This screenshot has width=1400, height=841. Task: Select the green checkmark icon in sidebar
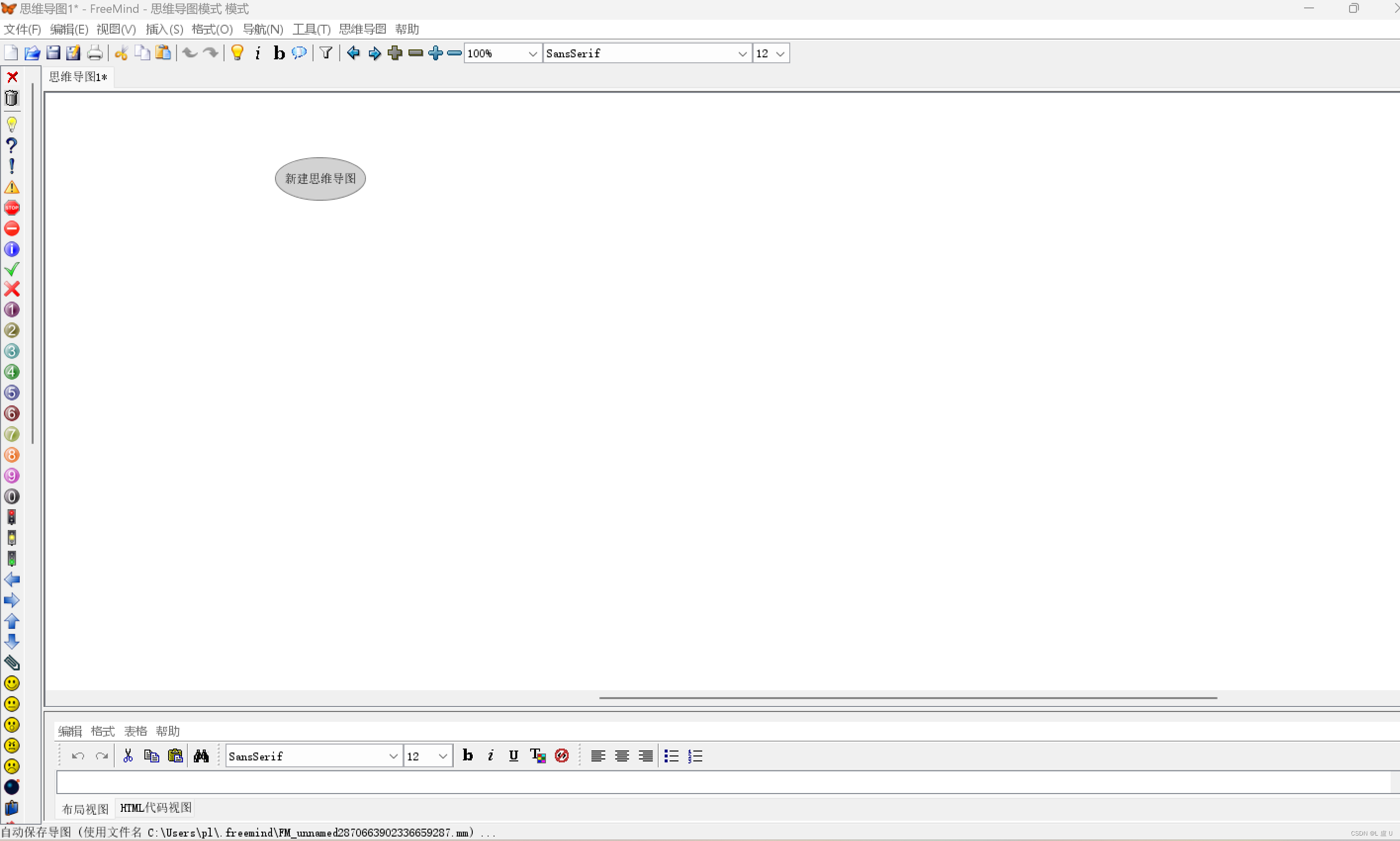[12, 270]
